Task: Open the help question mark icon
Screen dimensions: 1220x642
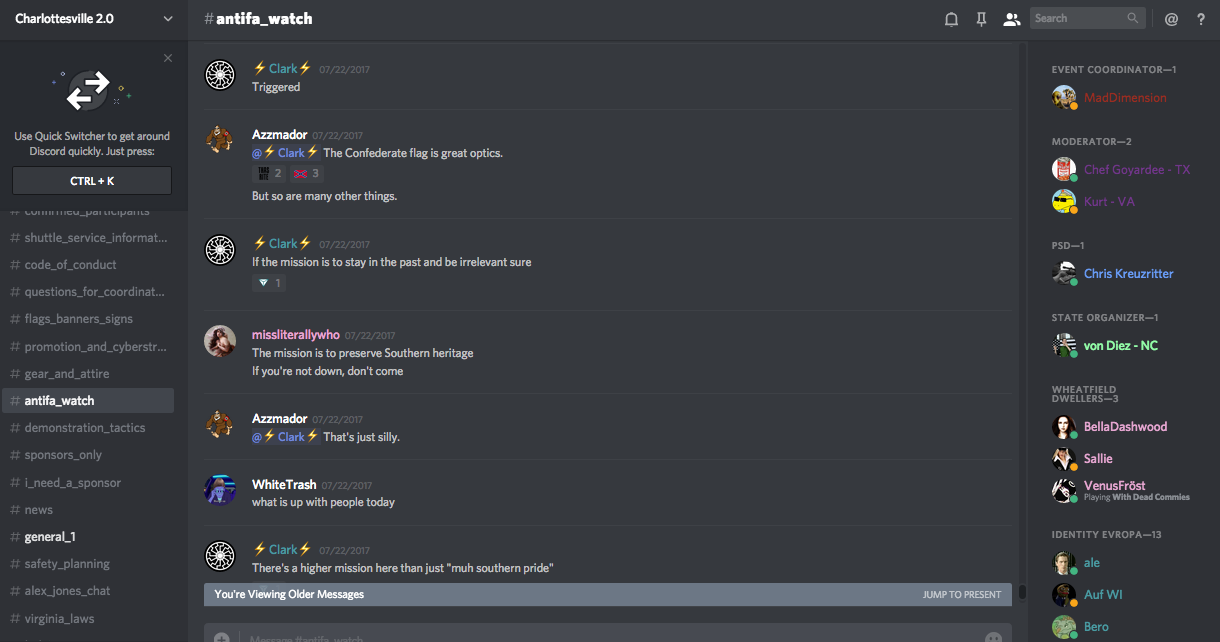Action: click(x=1201, y=19)
